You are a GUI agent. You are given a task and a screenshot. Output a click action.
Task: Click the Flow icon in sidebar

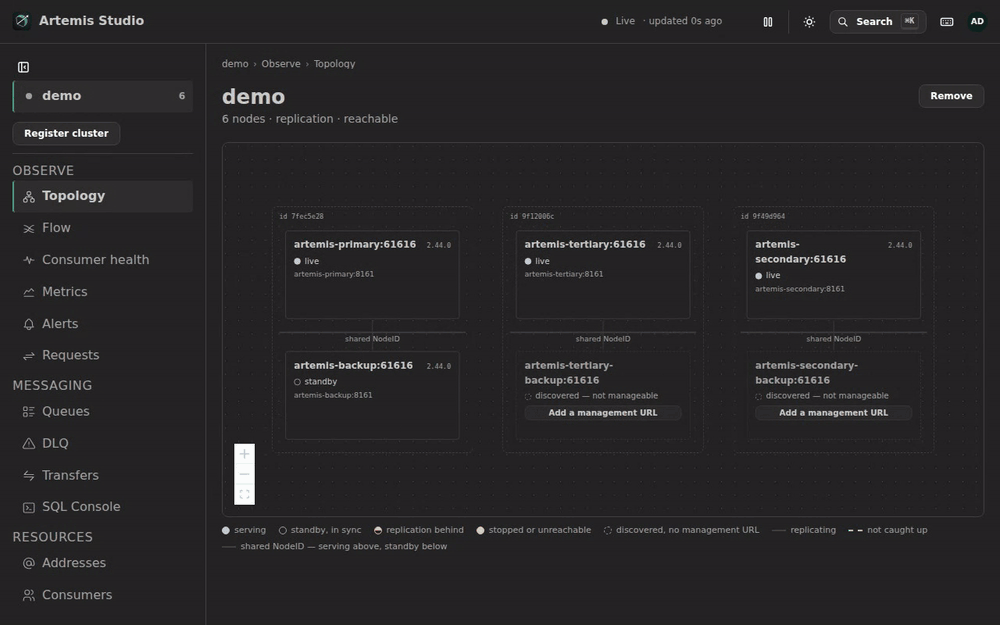[29, 228]
